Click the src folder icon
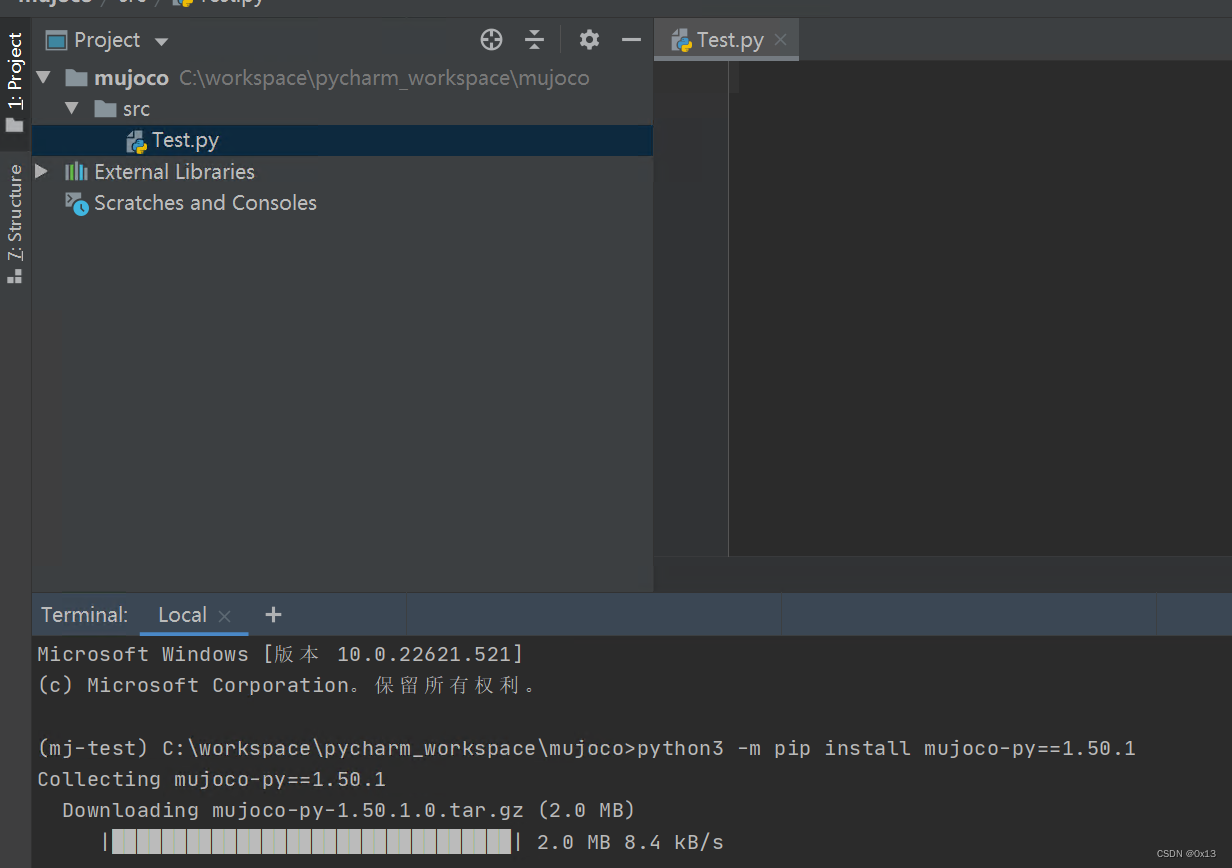 [x=105, y=108]
